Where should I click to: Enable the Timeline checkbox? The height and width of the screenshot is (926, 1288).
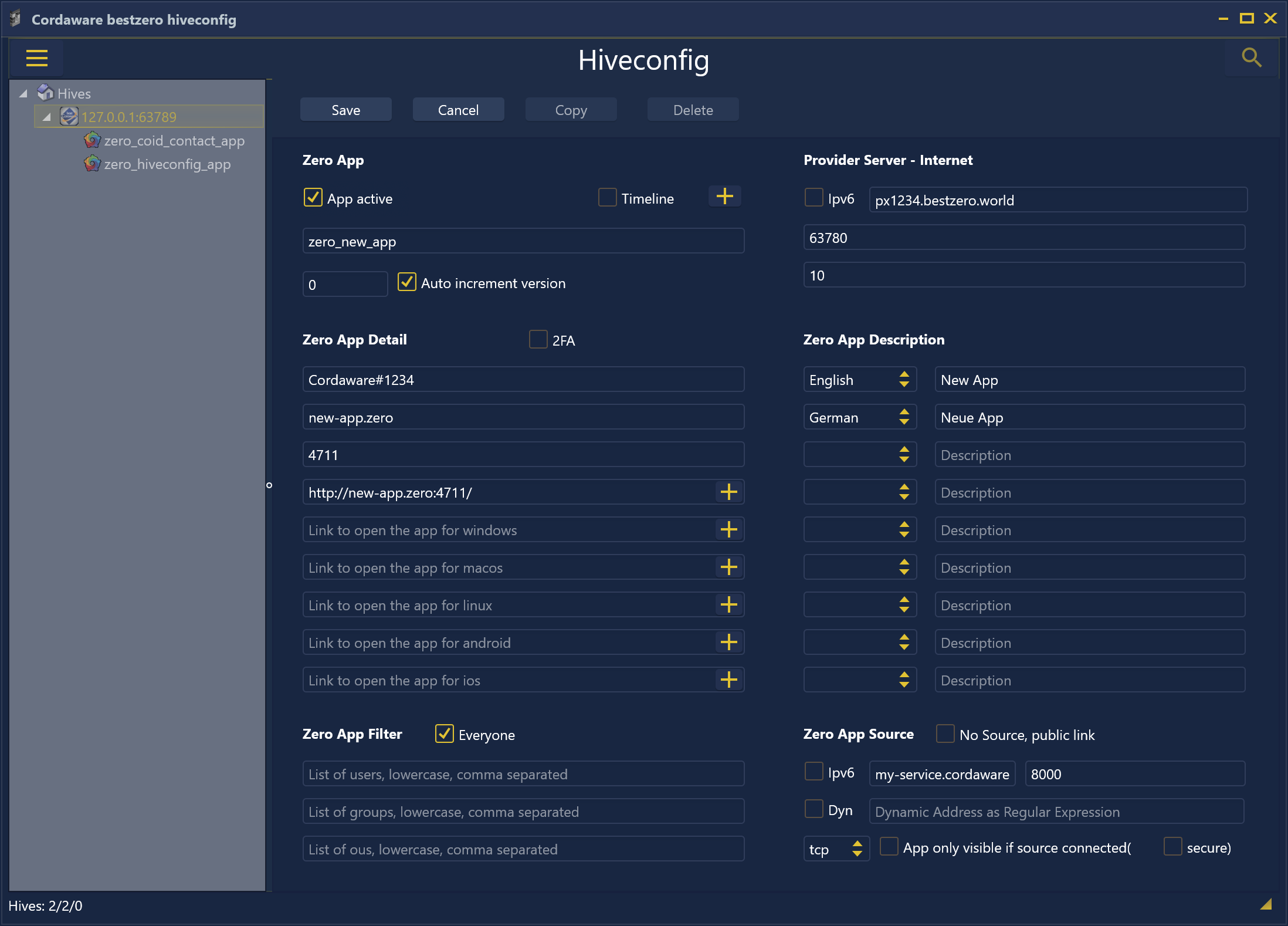[605, 198]
